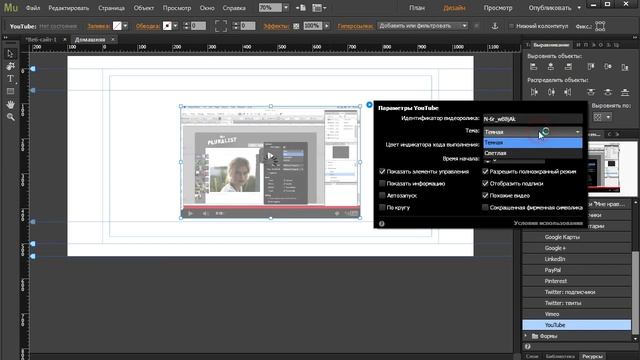This screenshot has height=360, width=640.
Task: Distribute objects by vertical centers
Action: pyautogui.click(x=608, y=92)
